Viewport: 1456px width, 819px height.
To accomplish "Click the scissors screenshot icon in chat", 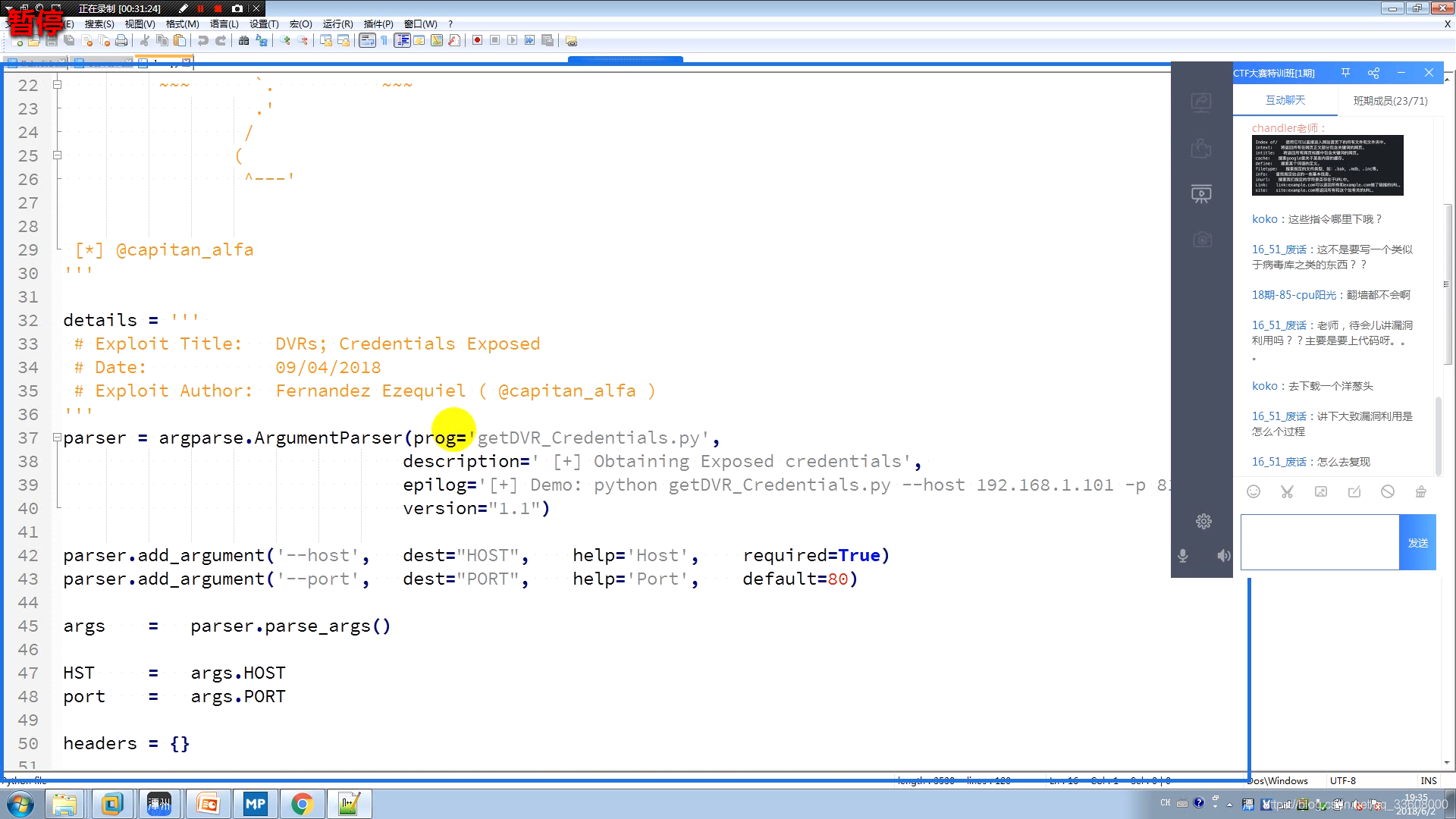I will coord(1287,491).
